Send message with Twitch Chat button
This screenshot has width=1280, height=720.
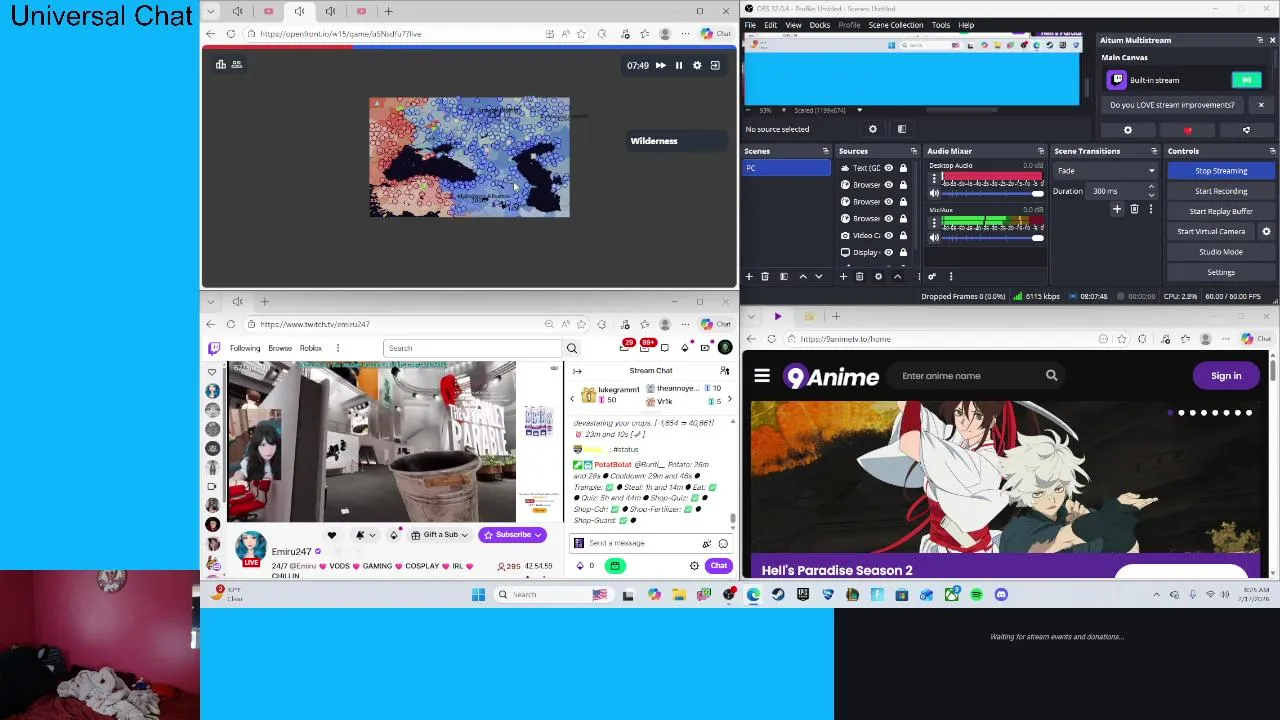click(719, 566)
